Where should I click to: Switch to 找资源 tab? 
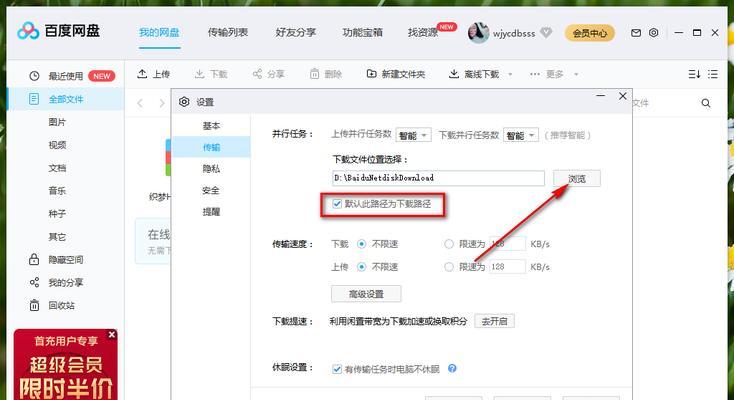423,33
